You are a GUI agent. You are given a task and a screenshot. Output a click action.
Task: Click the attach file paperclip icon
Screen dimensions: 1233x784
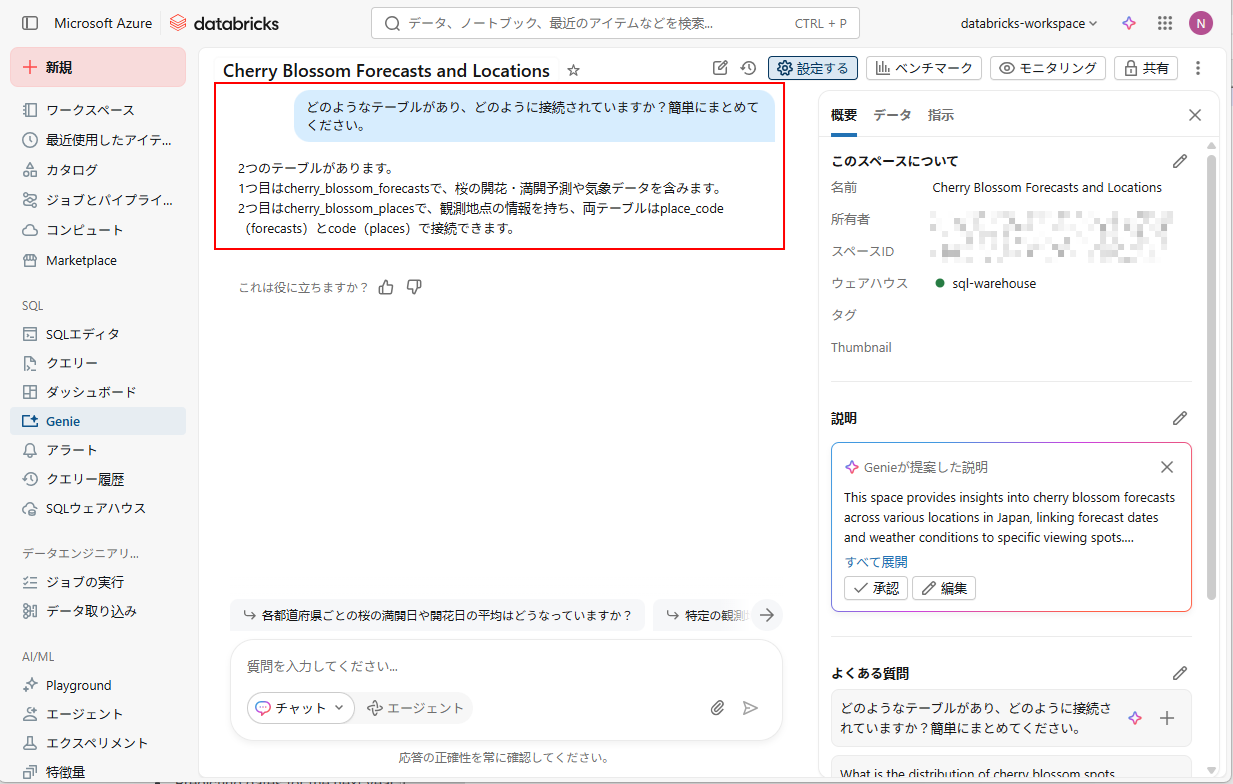(x=717, y=708)
